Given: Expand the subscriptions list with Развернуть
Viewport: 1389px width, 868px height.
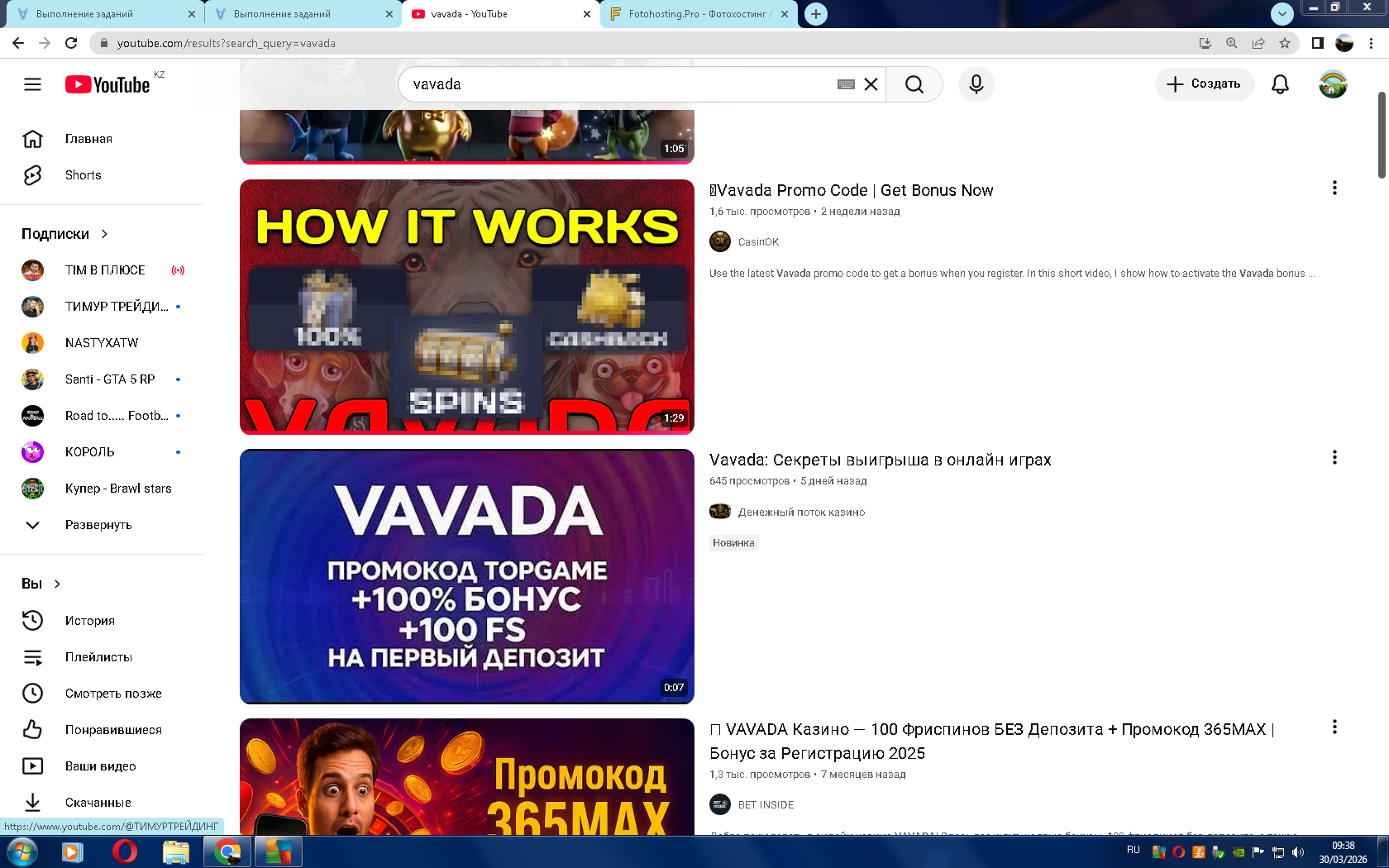Looking at the screenshot, I should pyautogui.click(x=102, y=525).
